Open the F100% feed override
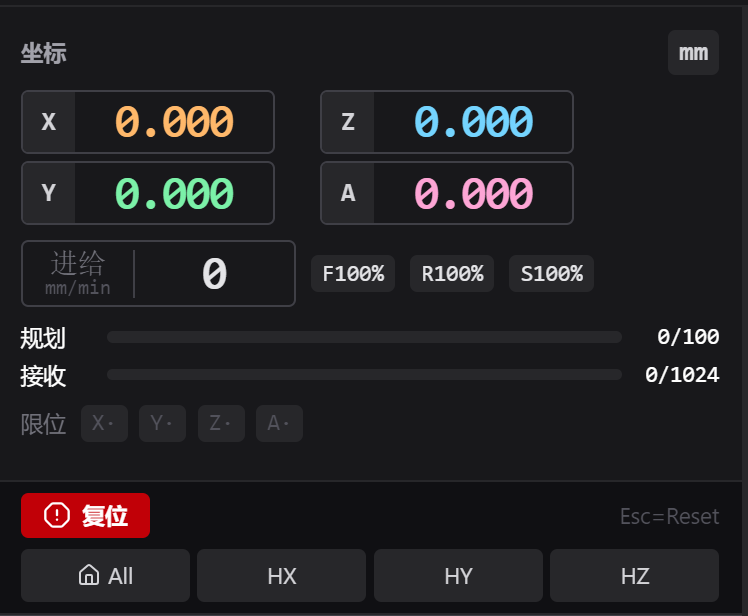Viewport: 748px width, 616px height. pos(353,273)
